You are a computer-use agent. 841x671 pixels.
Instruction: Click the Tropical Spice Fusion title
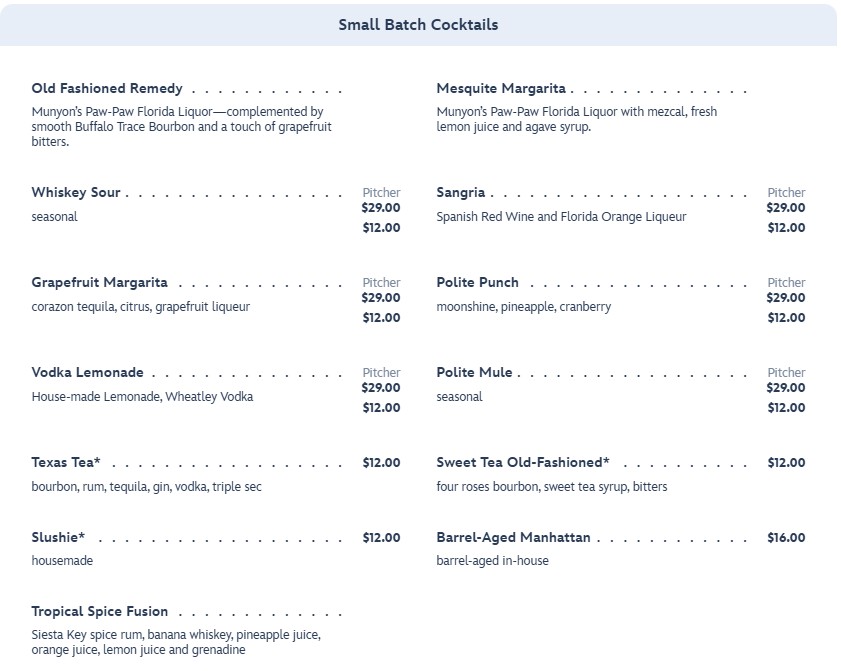100,612
